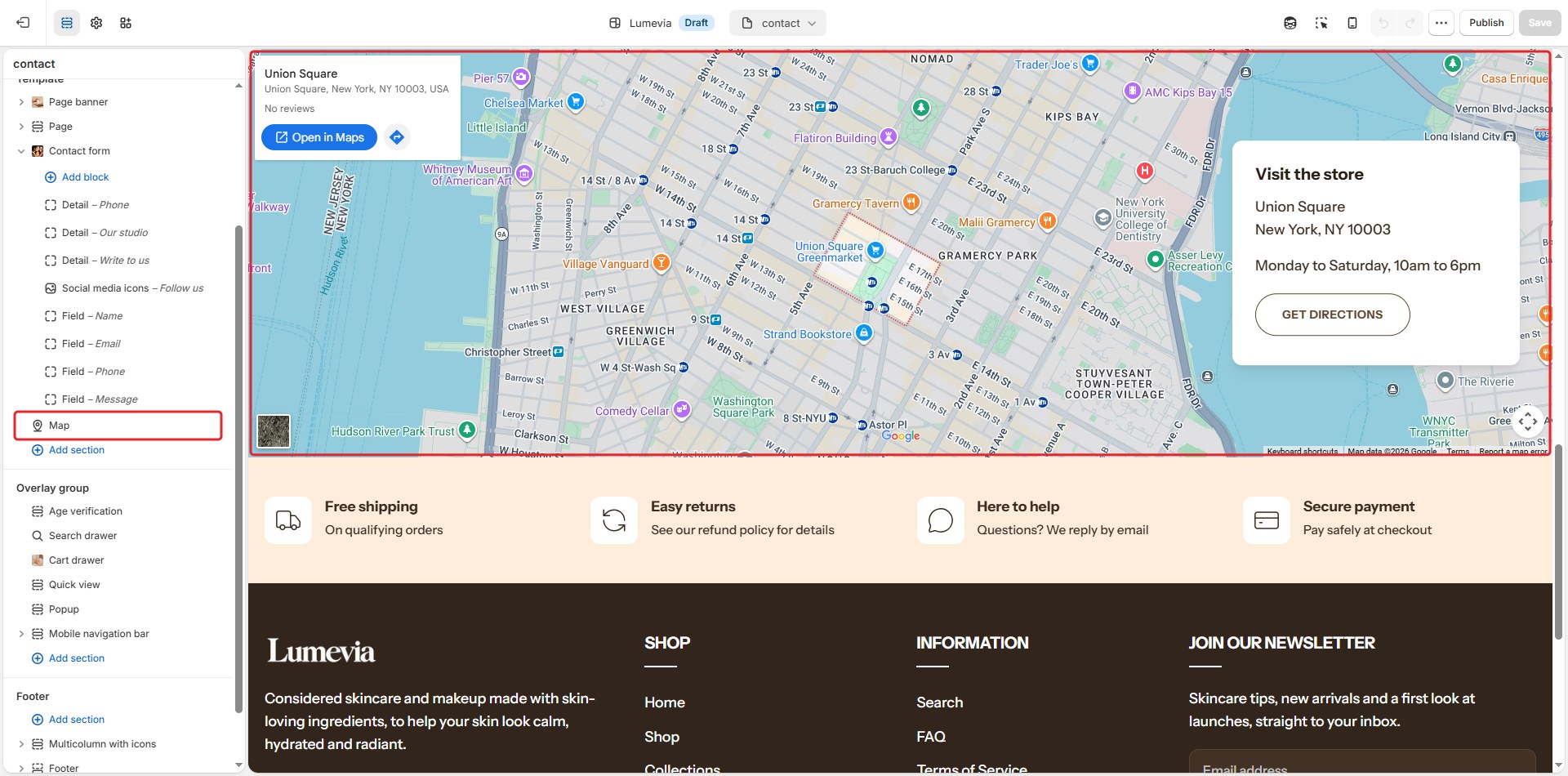Click the Keyboard shortcuts map link
Image resolution: width=1568 pixels, height=776 pixels.
[x=1302, y=451]
